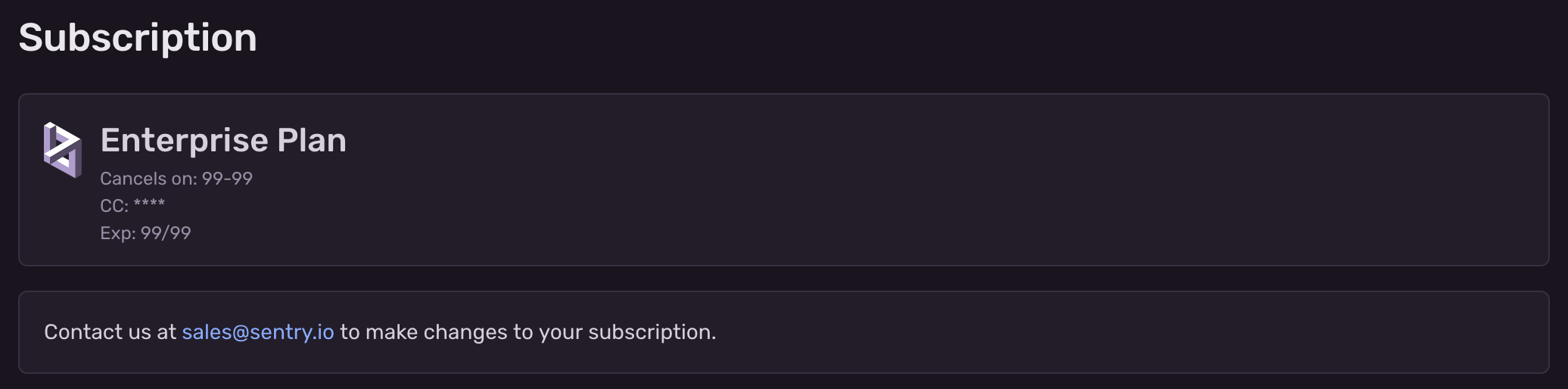Click the "Cancels on:" label
Viewport: 1568px width, 389px height.
click(148, 179)
